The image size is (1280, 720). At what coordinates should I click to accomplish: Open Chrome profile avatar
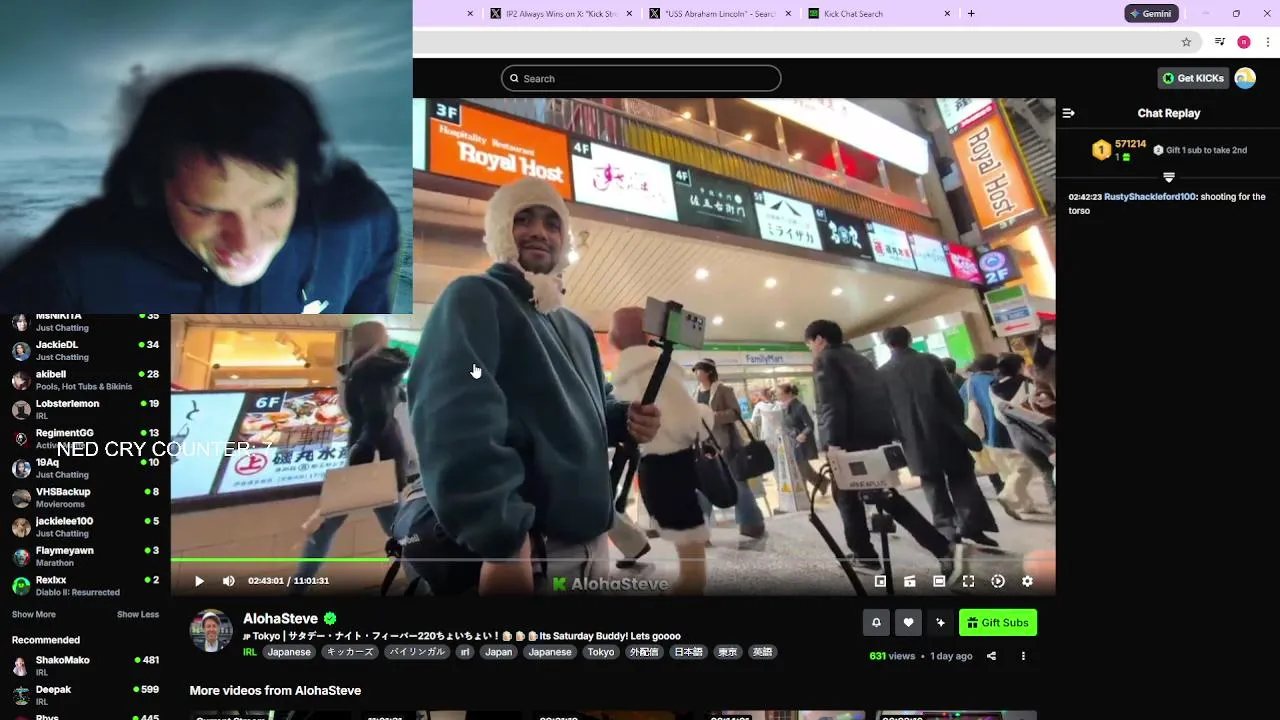[x=1244, y=42]
